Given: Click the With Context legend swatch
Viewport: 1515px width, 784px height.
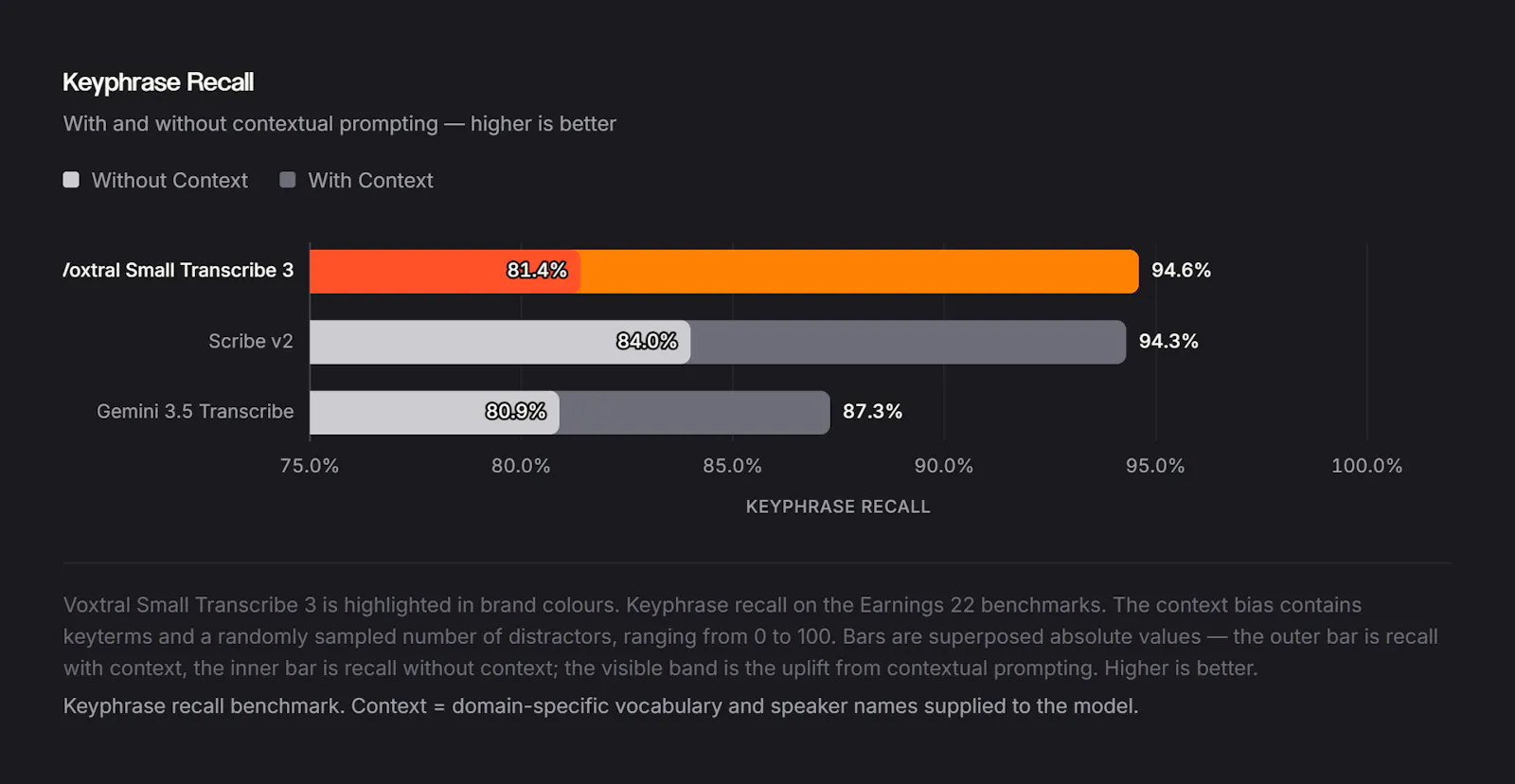Looking at the screenshot, I should point(288,180).
